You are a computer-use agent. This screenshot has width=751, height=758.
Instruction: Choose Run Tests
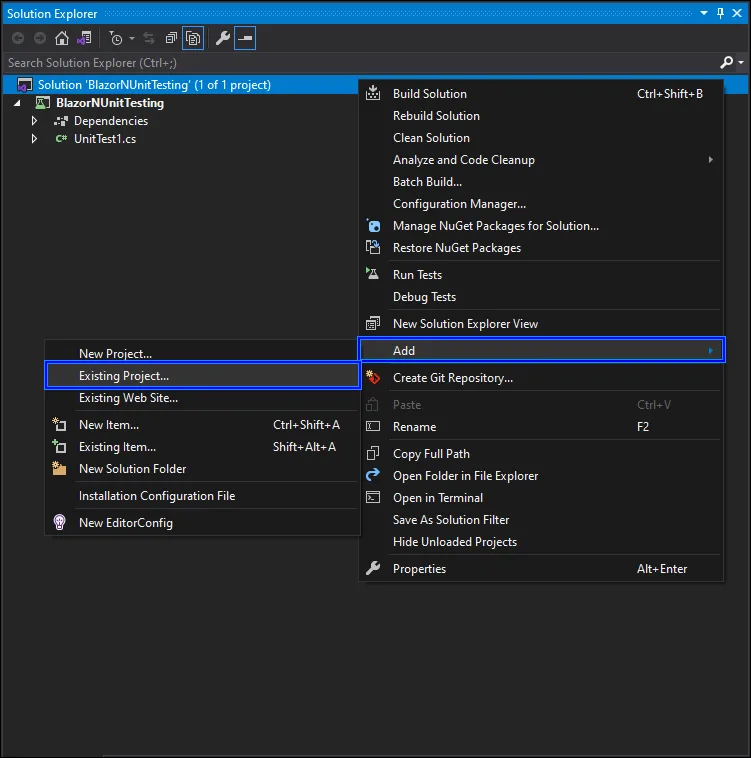click(x=541, y=275)
